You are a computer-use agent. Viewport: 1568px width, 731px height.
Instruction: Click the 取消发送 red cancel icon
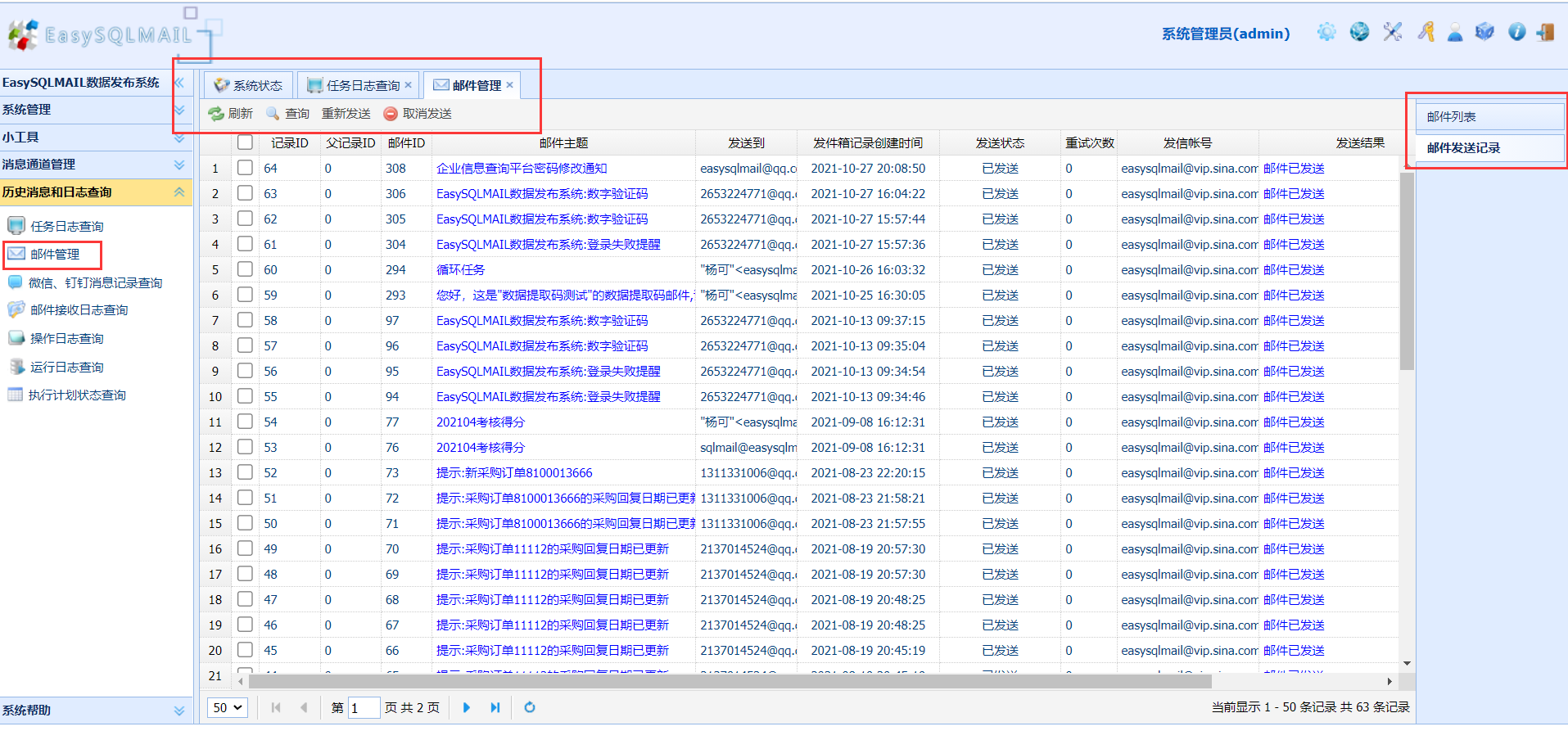click(391, 114)
